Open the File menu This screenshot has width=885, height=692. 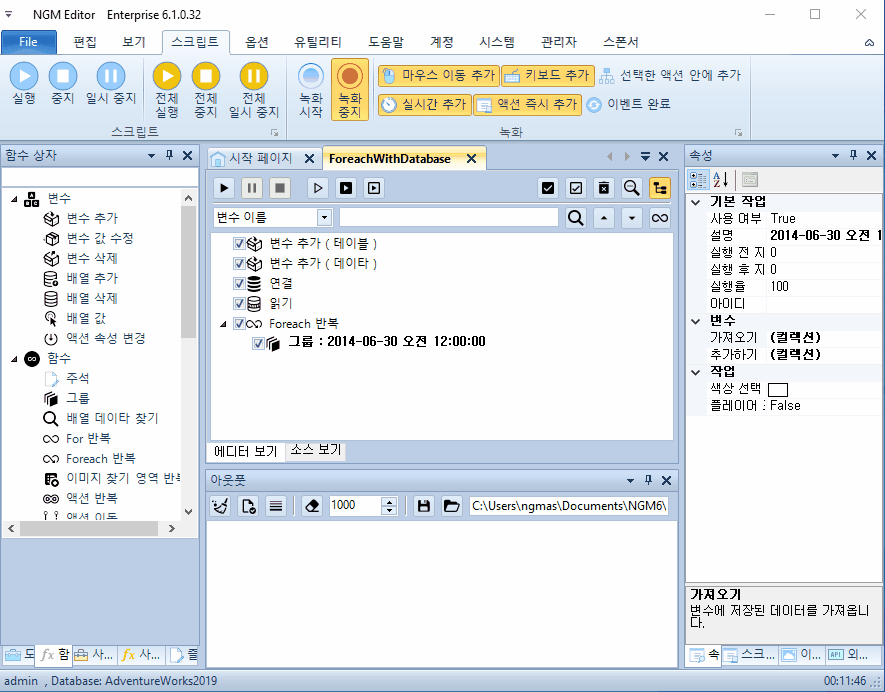(x=28, y=42)
